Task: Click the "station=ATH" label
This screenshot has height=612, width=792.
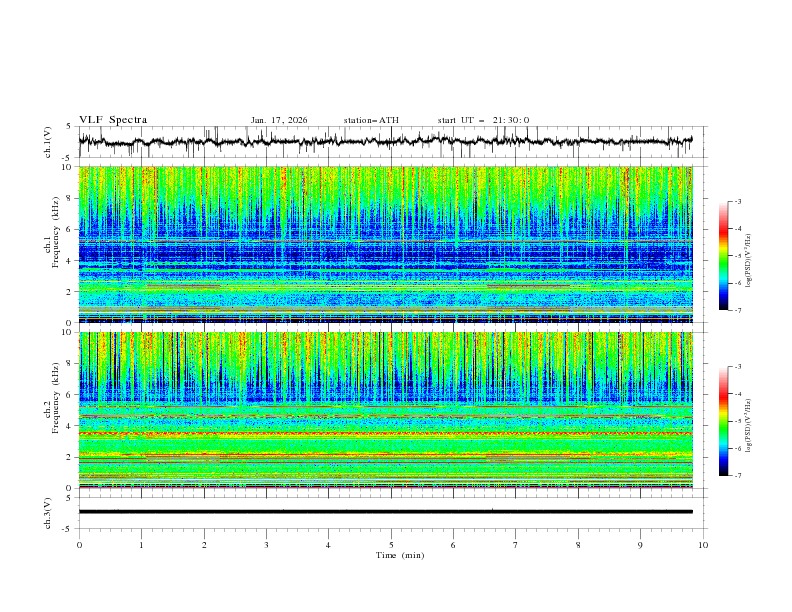Action: click(371, 120)
